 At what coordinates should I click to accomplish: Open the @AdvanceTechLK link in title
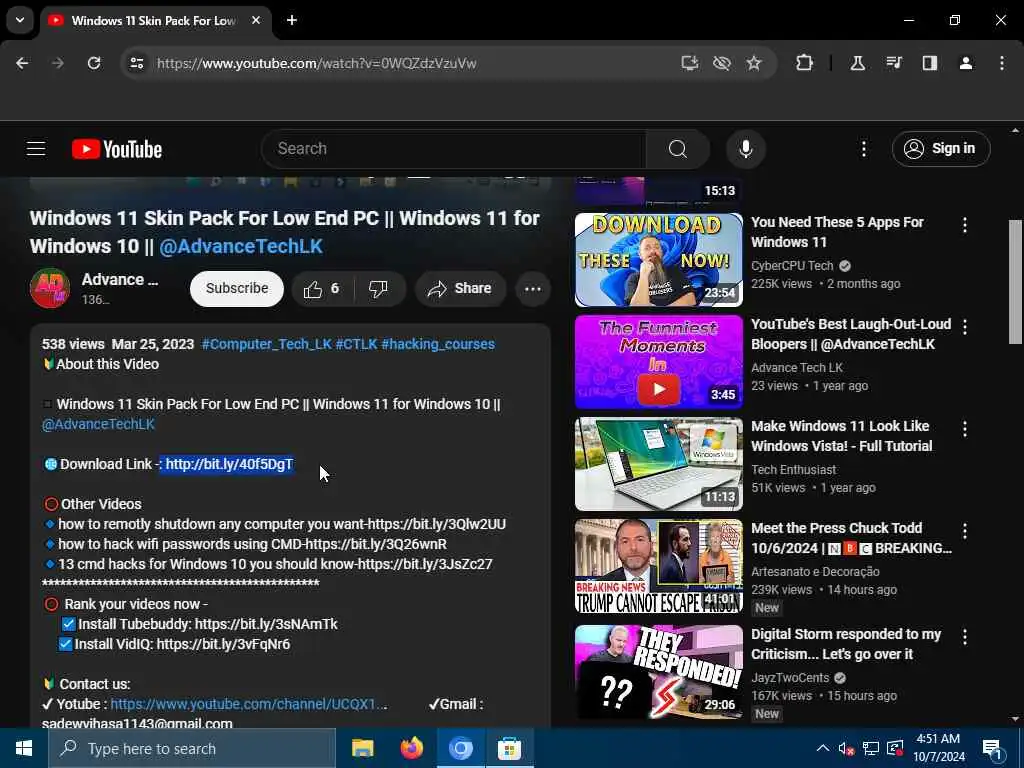click(x=241, y=246)
